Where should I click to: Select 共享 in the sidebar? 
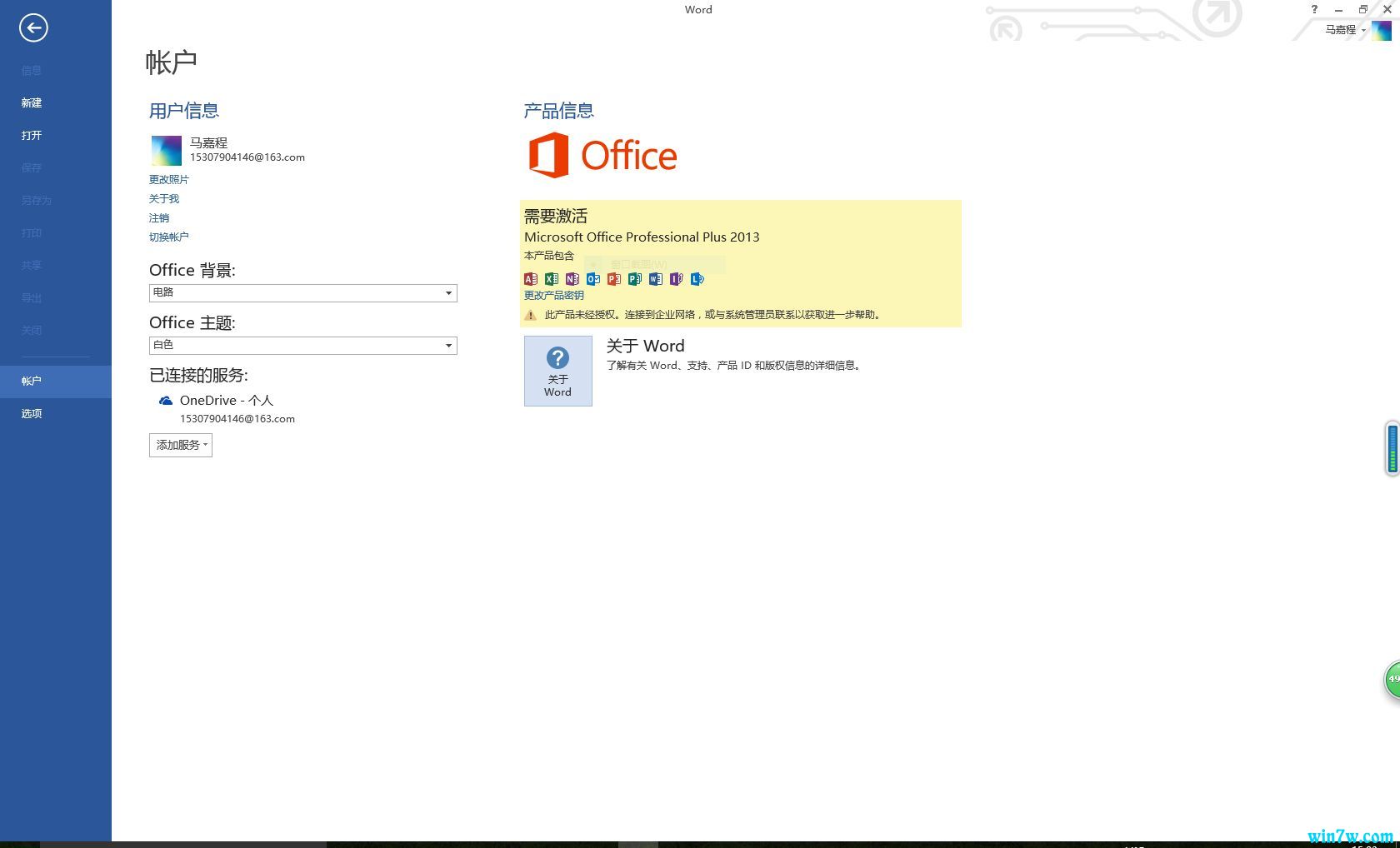click(56, 266)
